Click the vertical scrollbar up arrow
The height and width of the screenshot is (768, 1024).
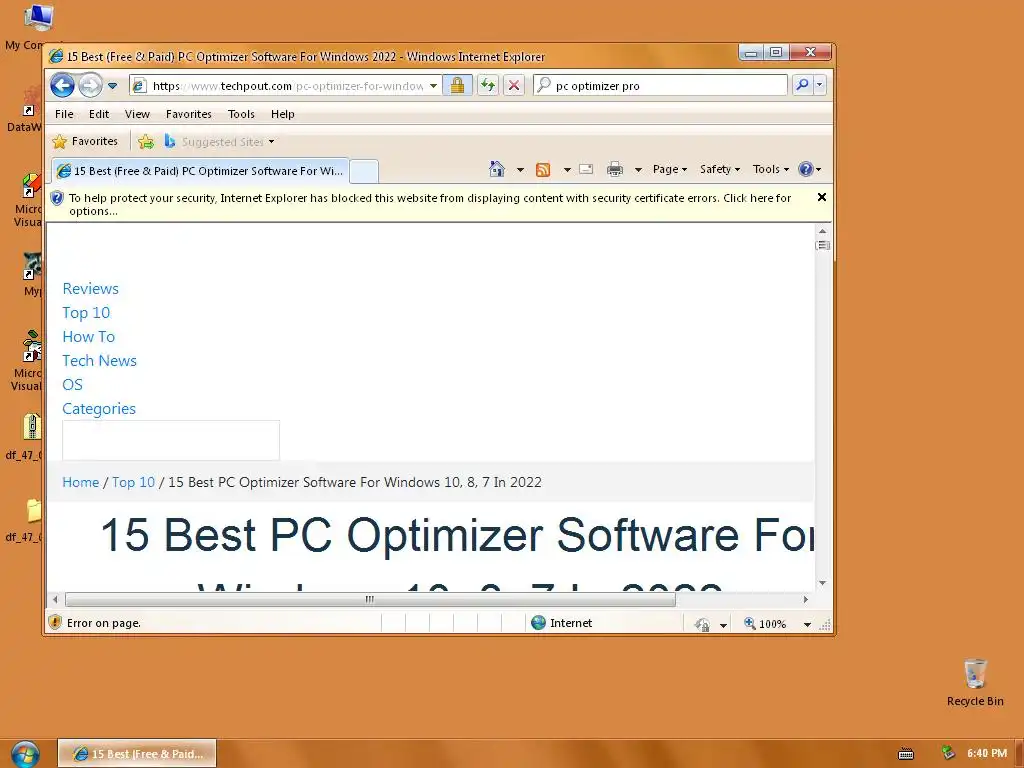point(822,231)
